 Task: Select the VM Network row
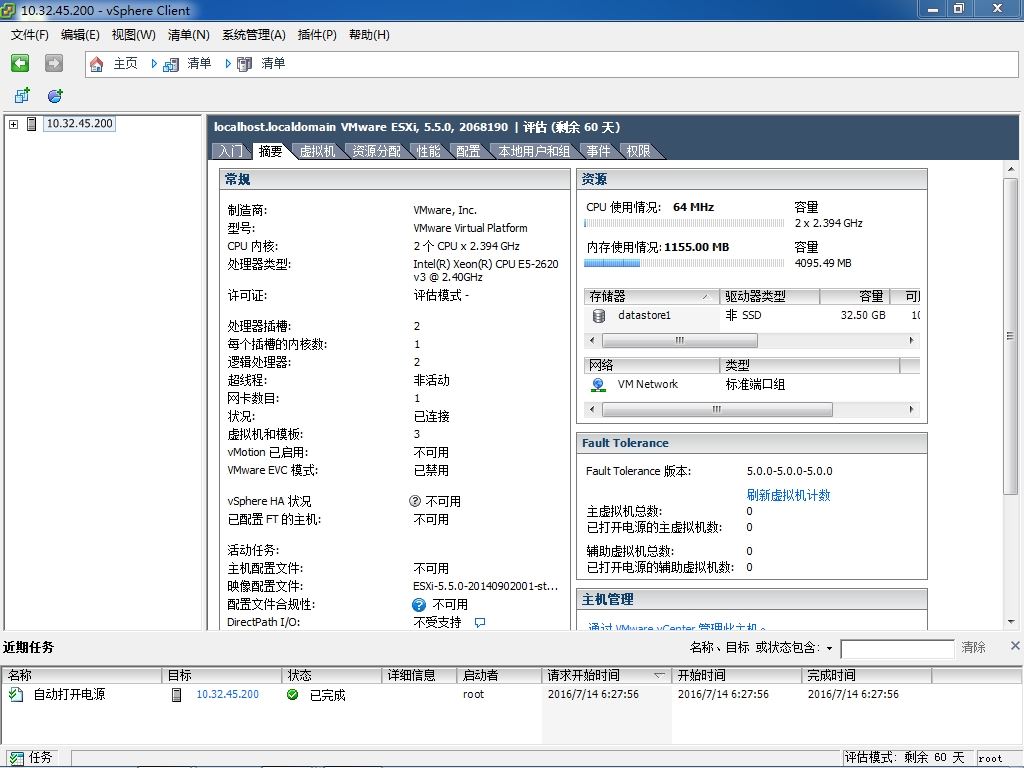tap(752, 385)
